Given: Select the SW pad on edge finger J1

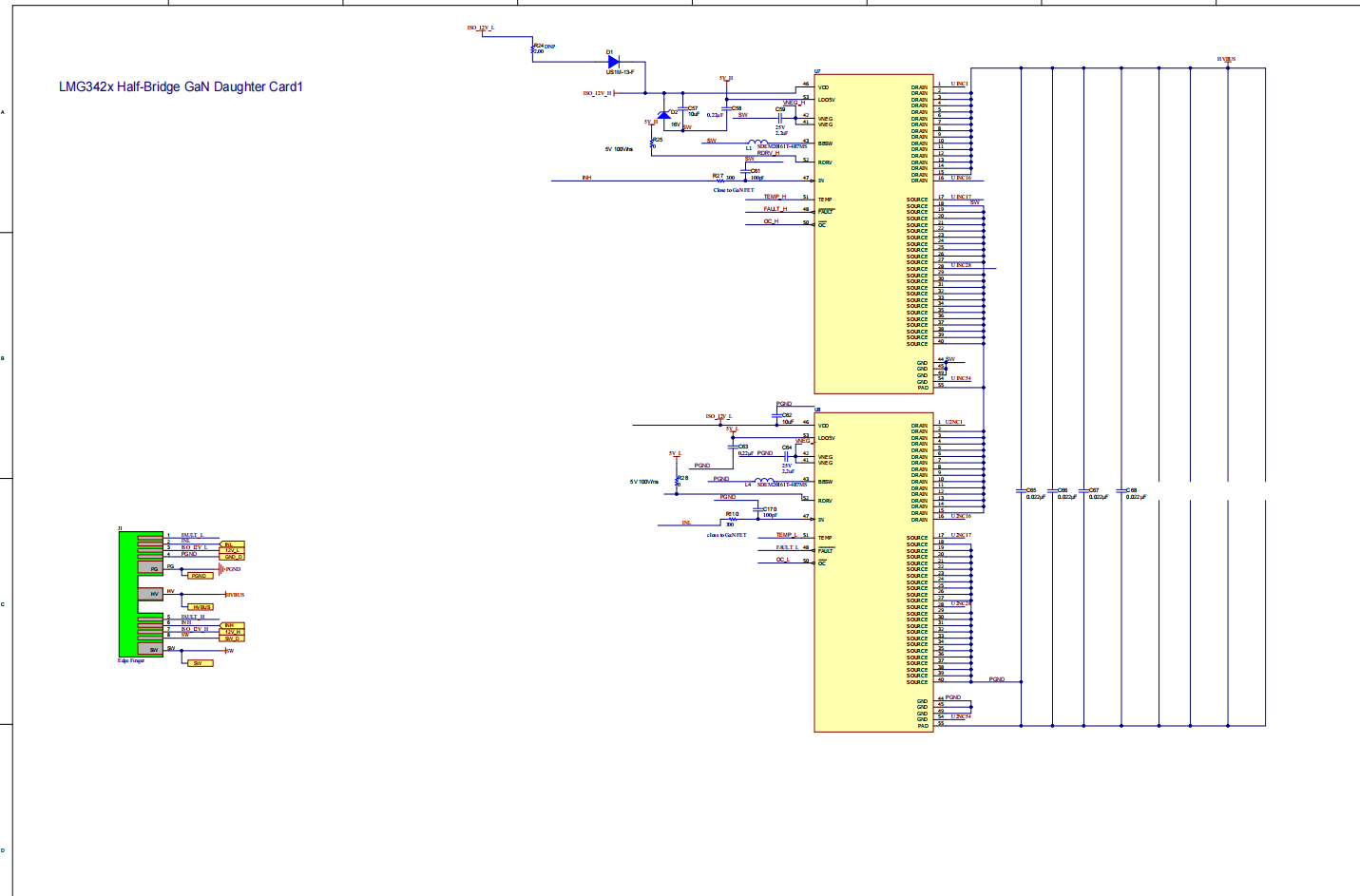Looking at the screenshot, I should (150, 648).
